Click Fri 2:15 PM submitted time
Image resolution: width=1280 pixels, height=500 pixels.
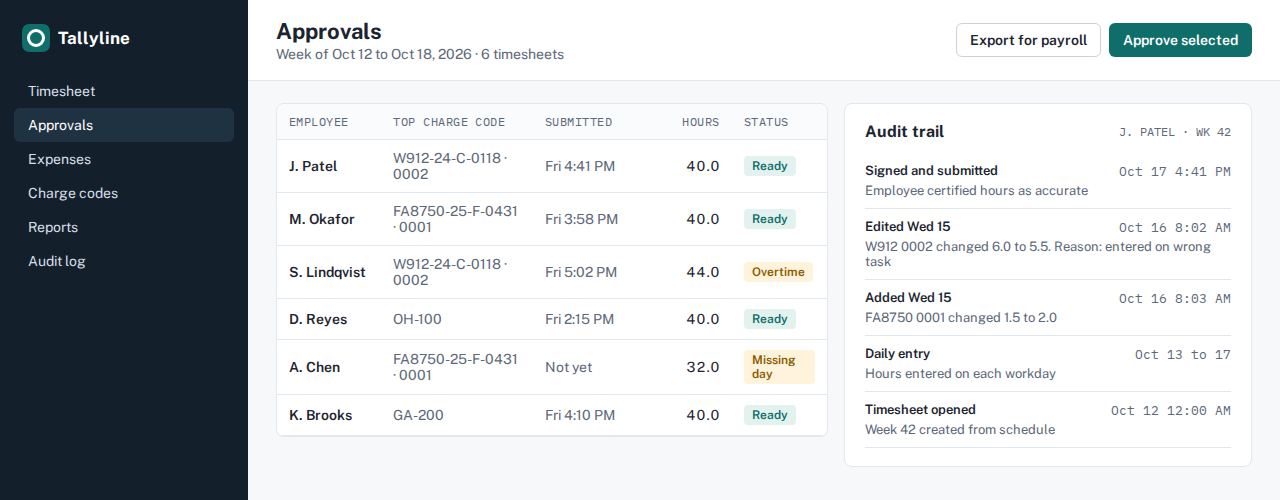580,319
